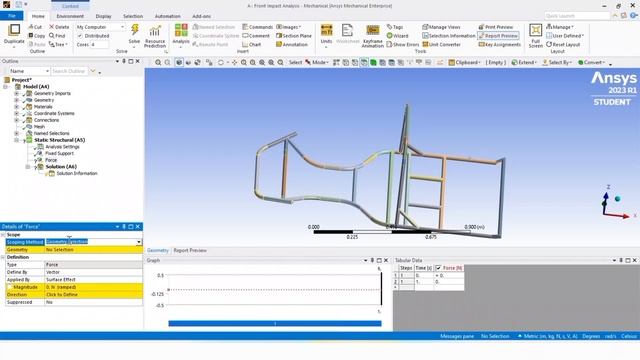640x360 pixels.
Task: Open Manage Views
Action: pyautogui.click(x=441, y=27)
